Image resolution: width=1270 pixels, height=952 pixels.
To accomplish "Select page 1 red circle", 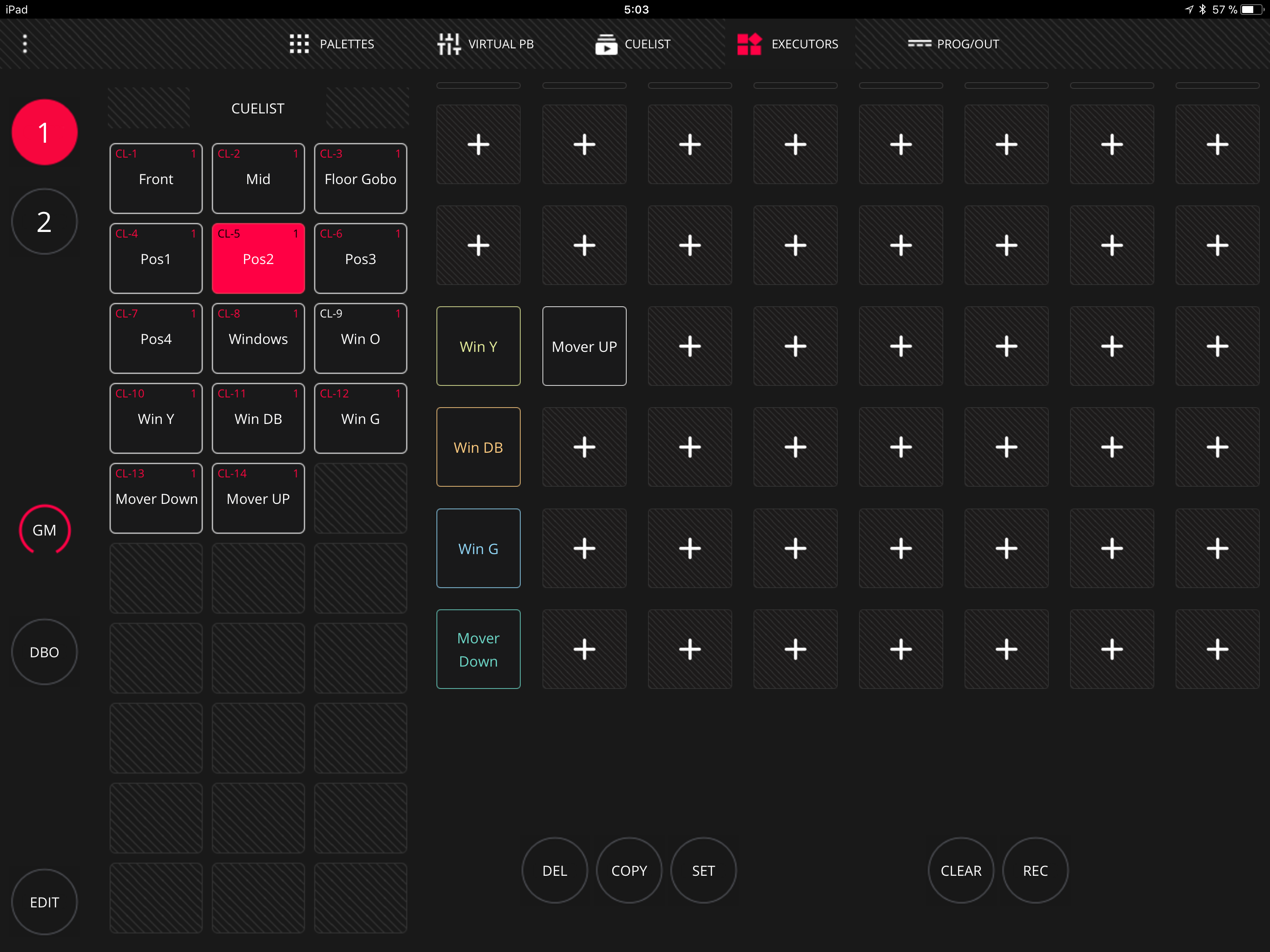I will click(44, 132).
